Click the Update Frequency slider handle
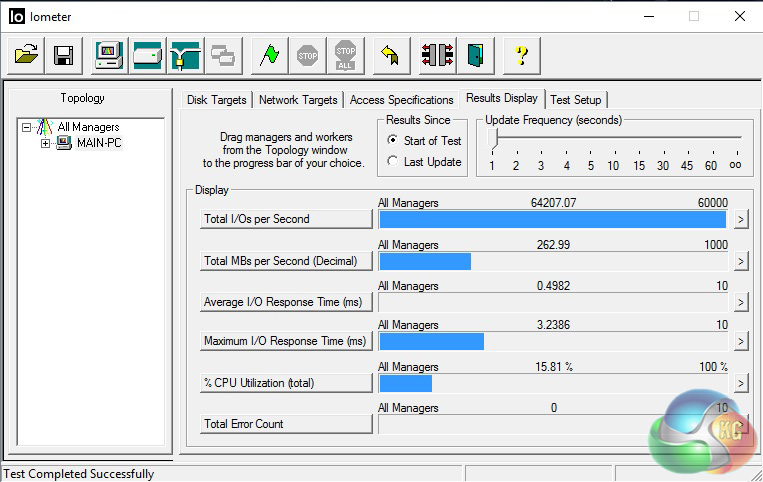This screenshot has width=763, height=482. pyautogui.click(x=492, y=140)
